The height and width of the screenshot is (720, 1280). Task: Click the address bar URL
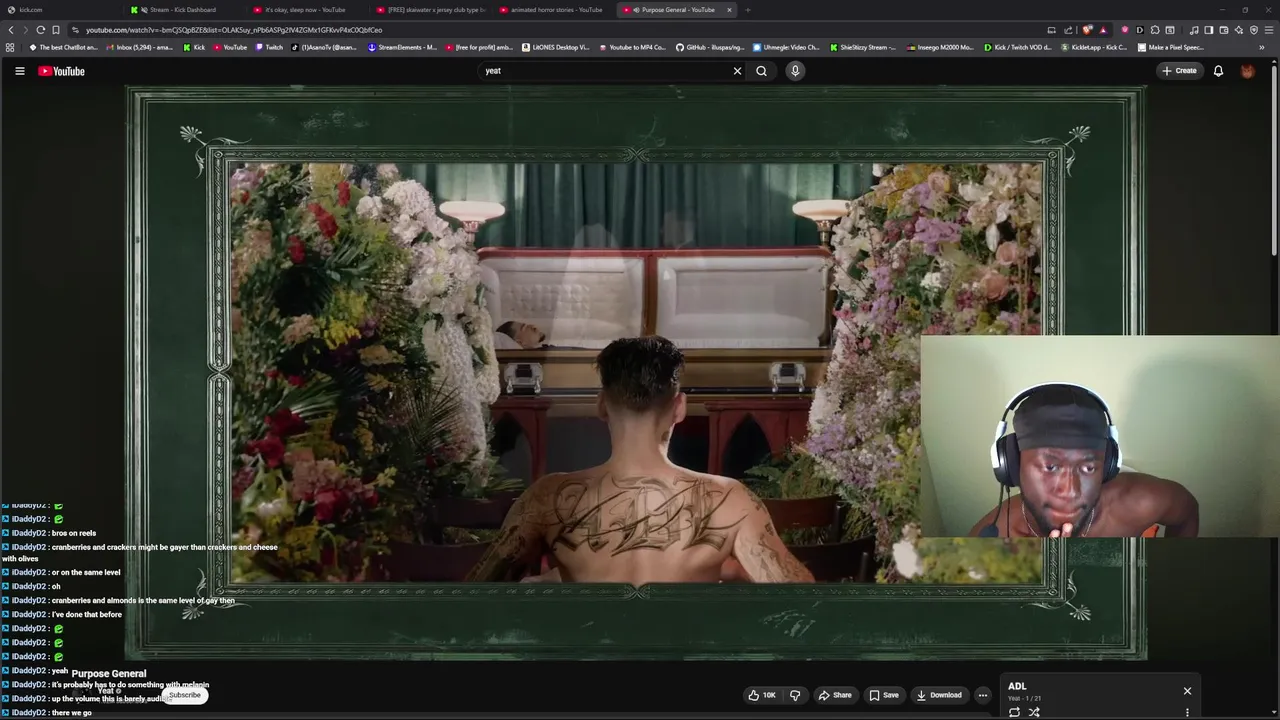tap(234, 30)
